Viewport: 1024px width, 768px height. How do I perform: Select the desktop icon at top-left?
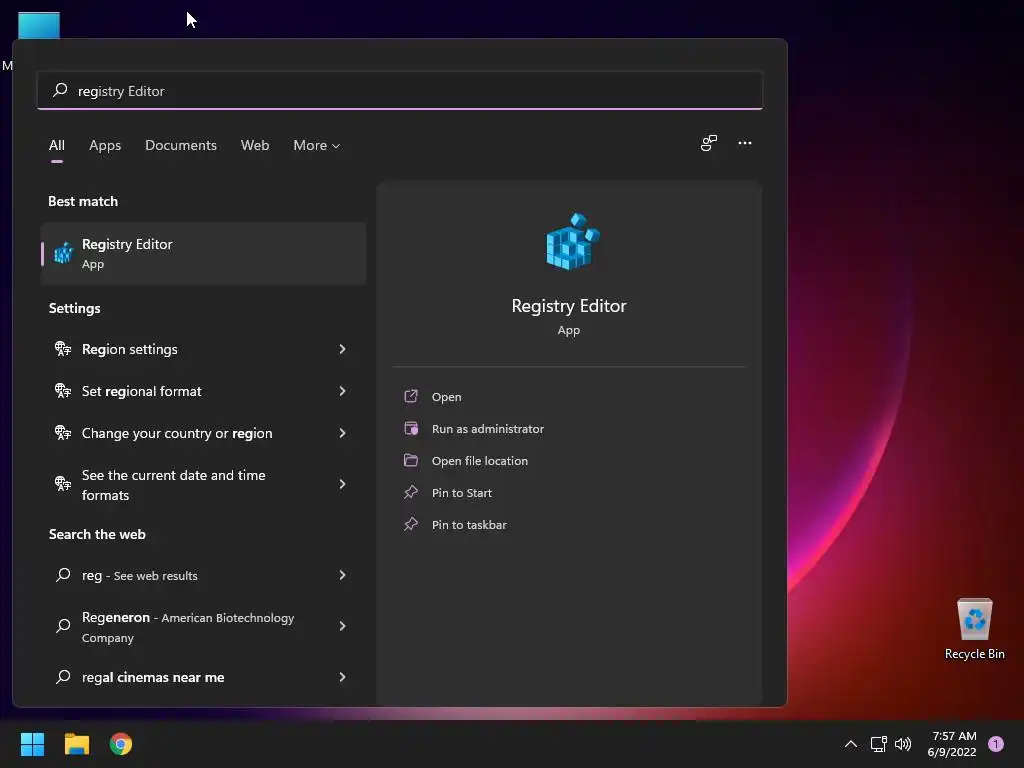(39, 25)
